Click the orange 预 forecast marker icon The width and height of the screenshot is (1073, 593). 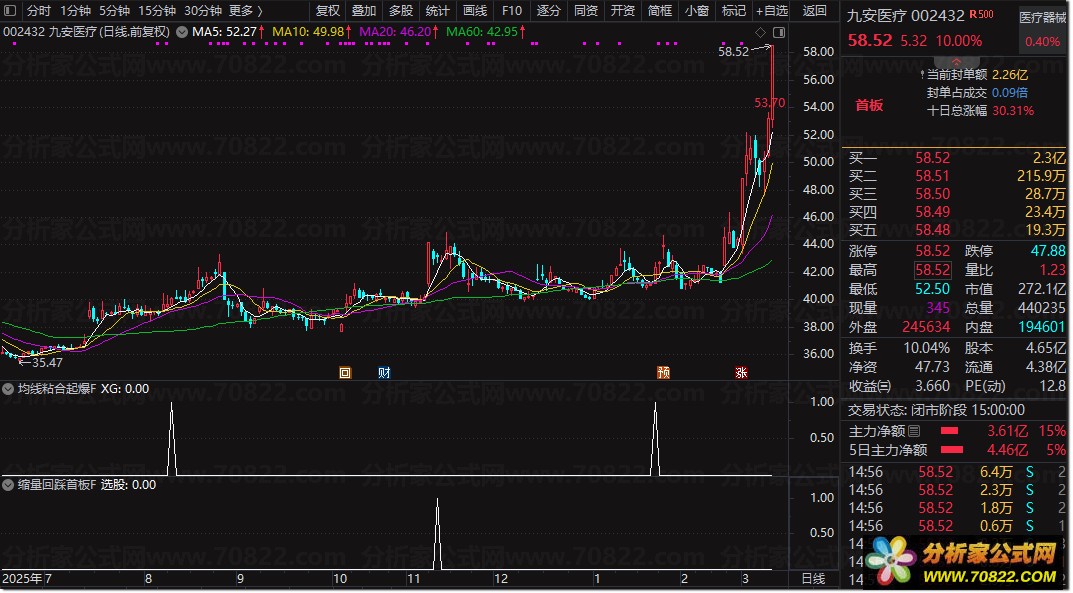[x=663, y=372]
